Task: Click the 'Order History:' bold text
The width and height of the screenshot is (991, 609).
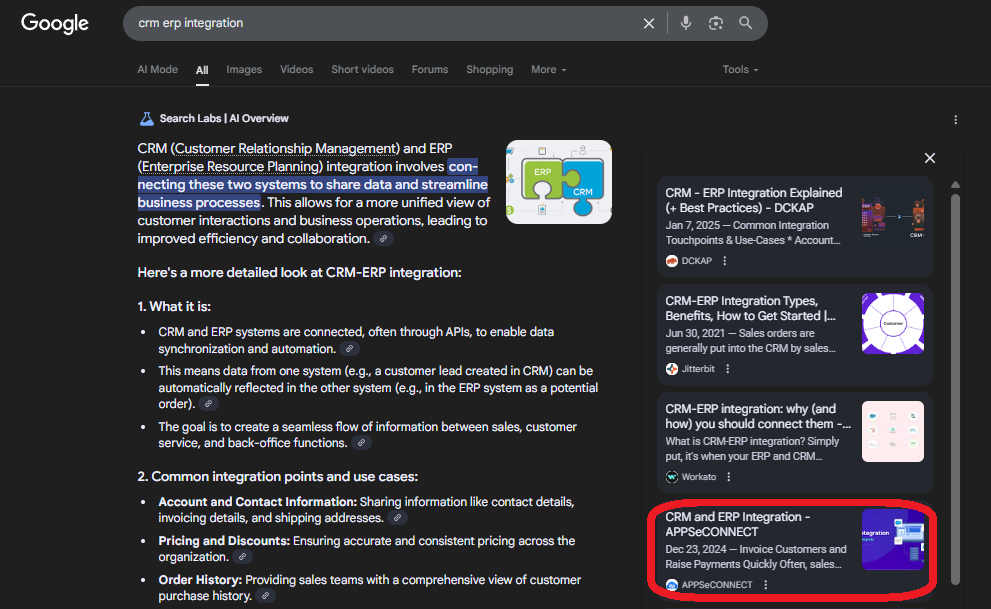Action: 200,580
